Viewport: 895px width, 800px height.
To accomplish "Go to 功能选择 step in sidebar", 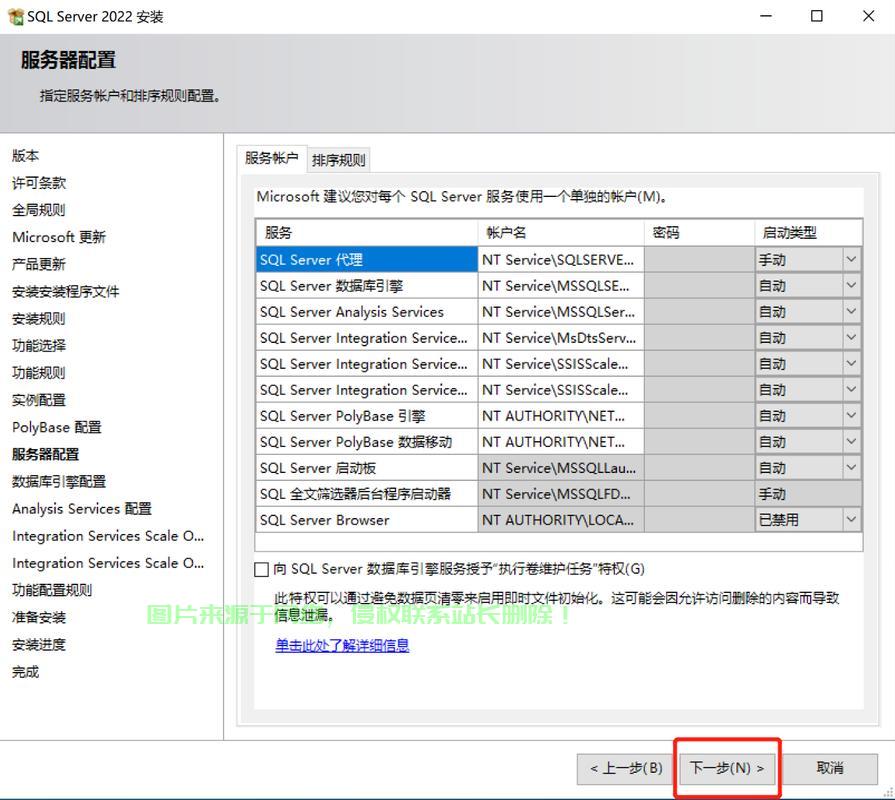I will (39, 345).
